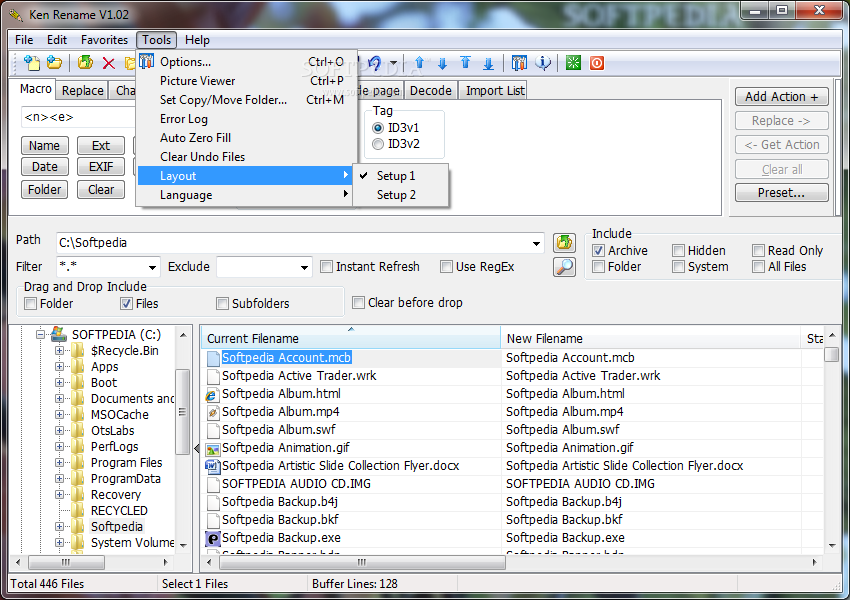Enable the Hidden checkbox

[678, 250]
